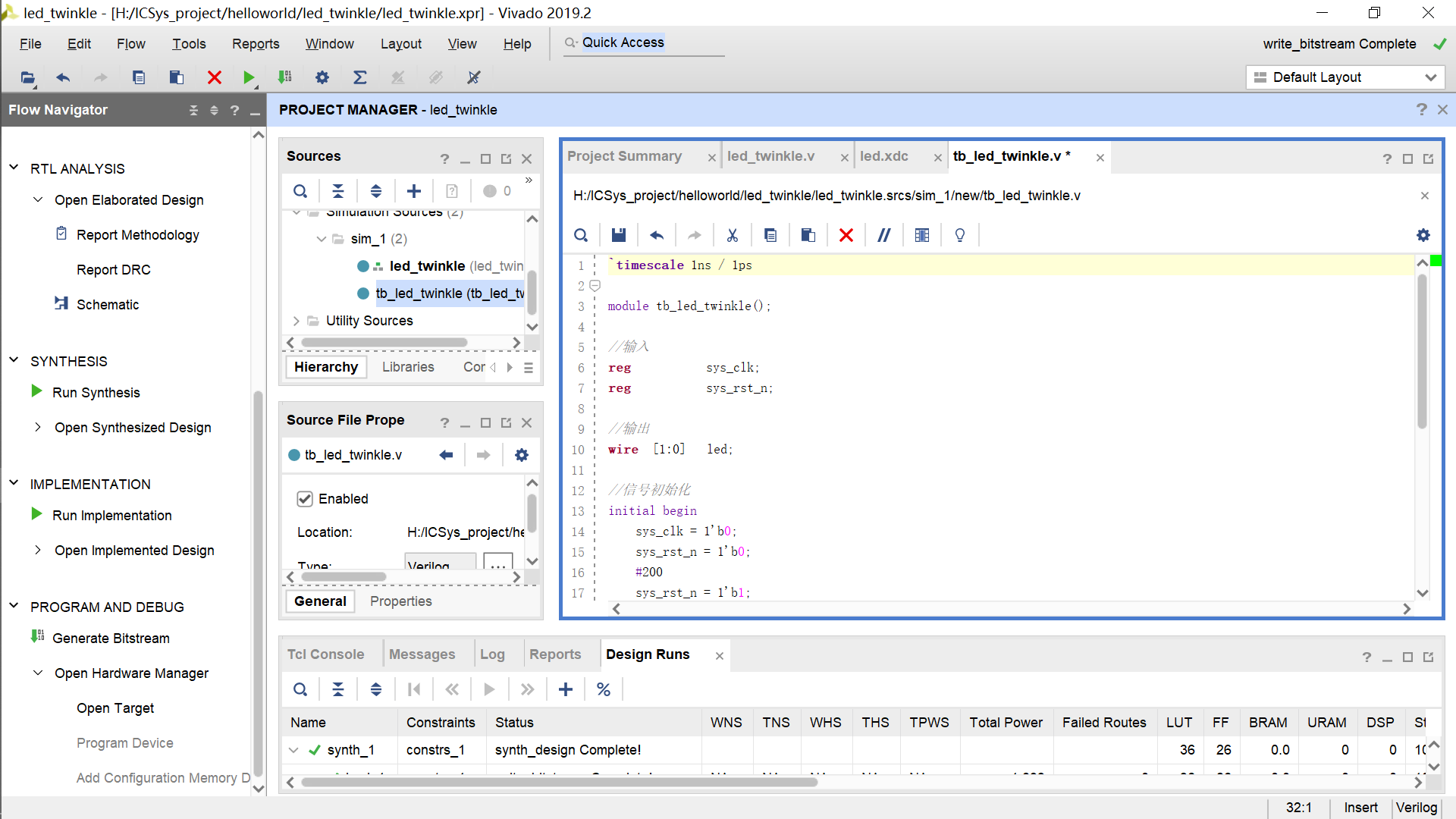Toggle line comments with the // icon
This screenshot has width=1456, height=819.
[884, 235]
